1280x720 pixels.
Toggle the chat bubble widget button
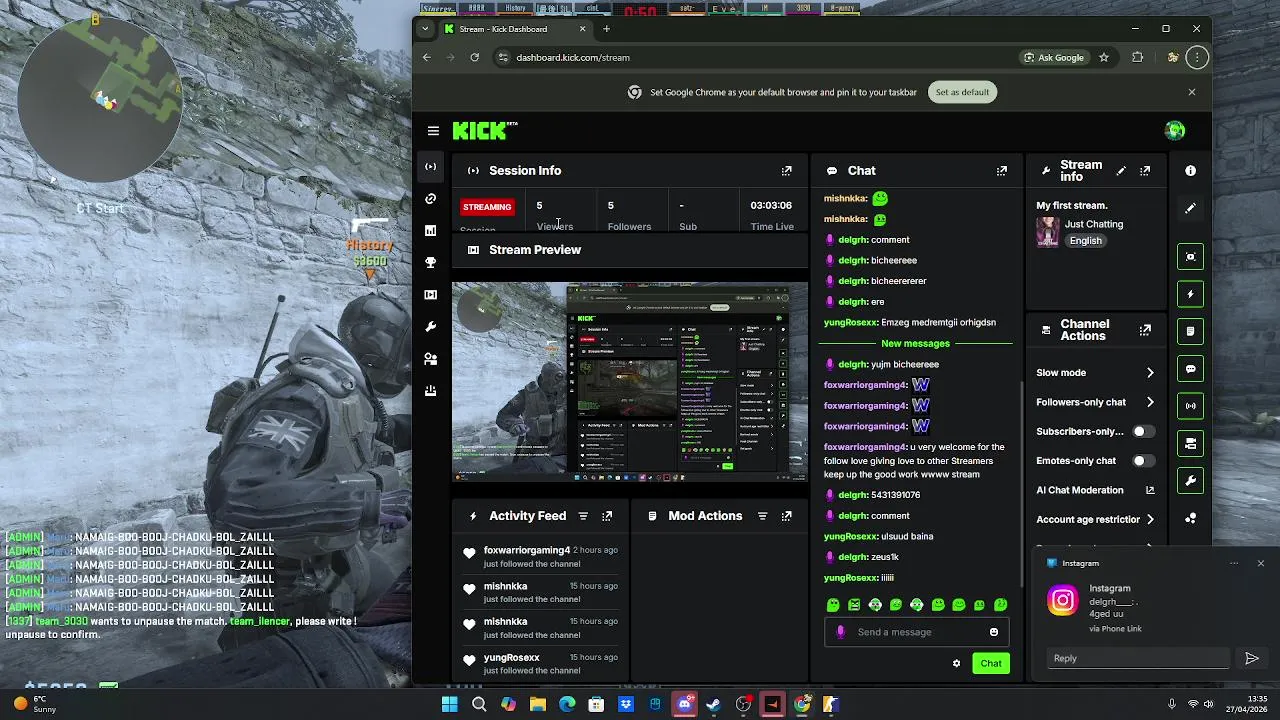point(1190,369)
